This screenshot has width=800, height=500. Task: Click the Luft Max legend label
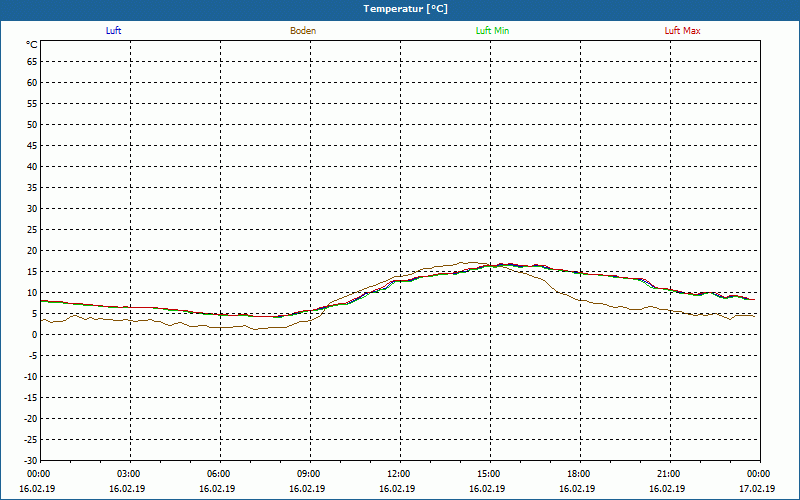click(x=682, y=31)
